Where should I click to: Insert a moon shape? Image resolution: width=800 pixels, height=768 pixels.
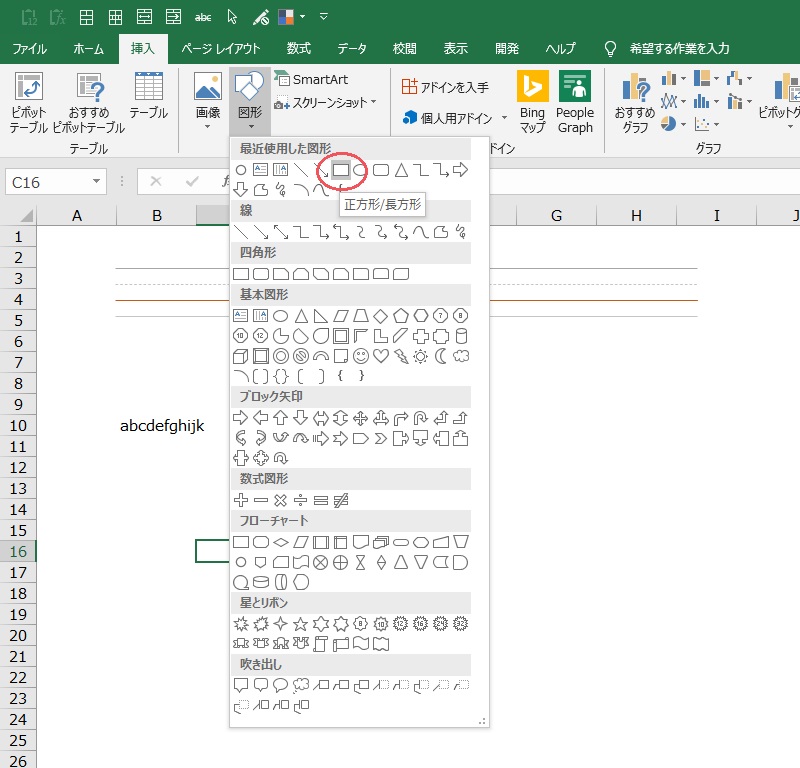[x=441, y=356]
